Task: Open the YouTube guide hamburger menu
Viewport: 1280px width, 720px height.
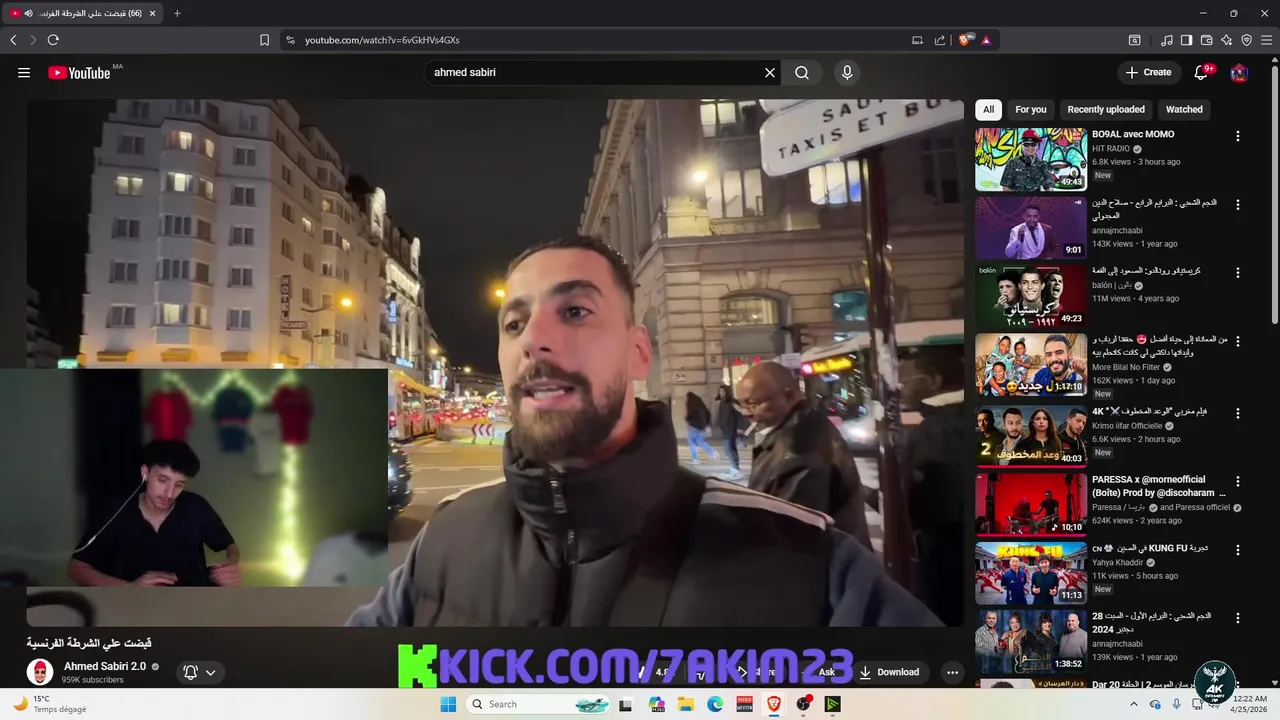Action: tap(24, 72)
